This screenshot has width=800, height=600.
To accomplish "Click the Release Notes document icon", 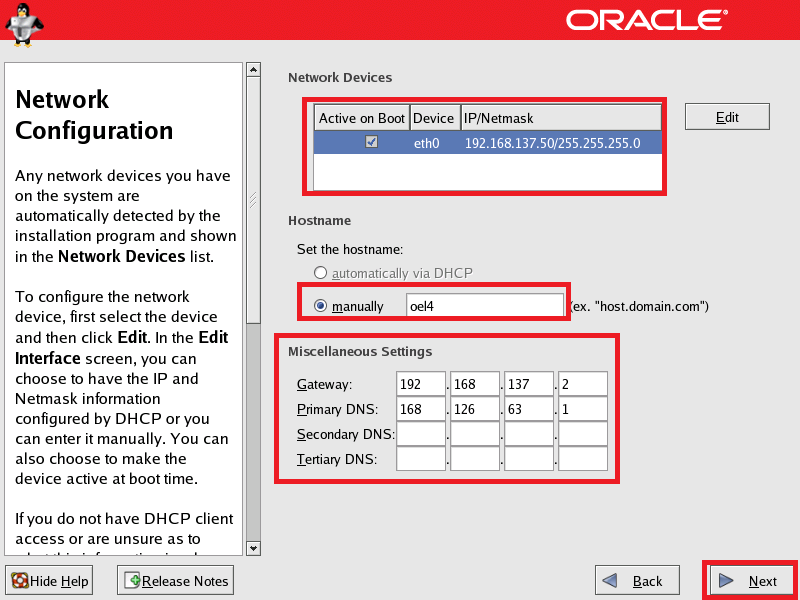I will (132, 581).
